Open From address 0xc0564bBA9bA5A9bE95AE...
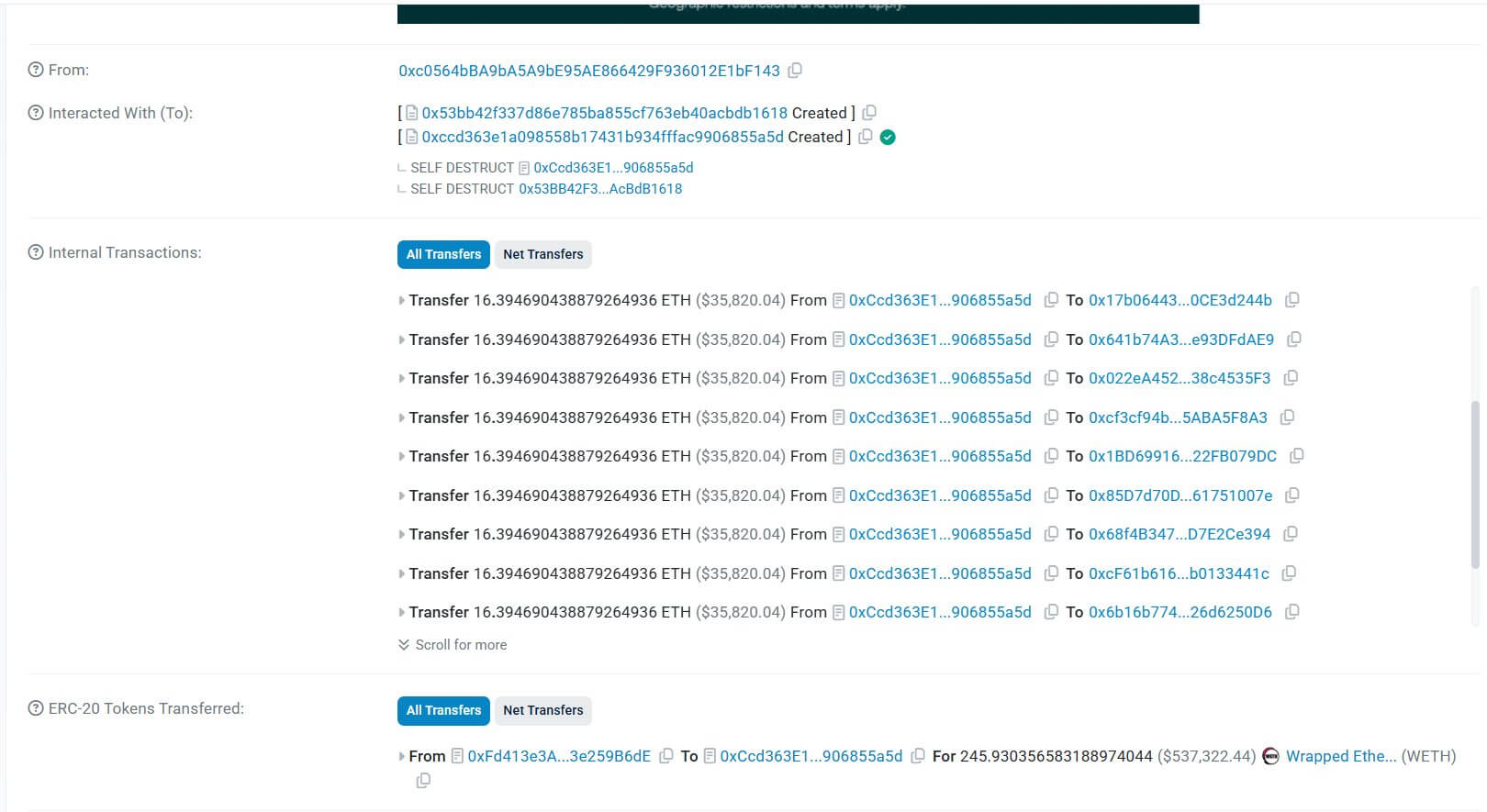The image size is (1487, 812). (589, 71)
